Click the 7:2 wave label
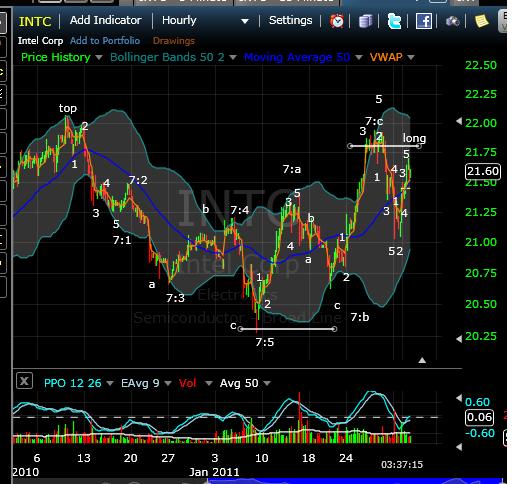The height and width of the screenshot is (484, 512). tap(138, 180)
